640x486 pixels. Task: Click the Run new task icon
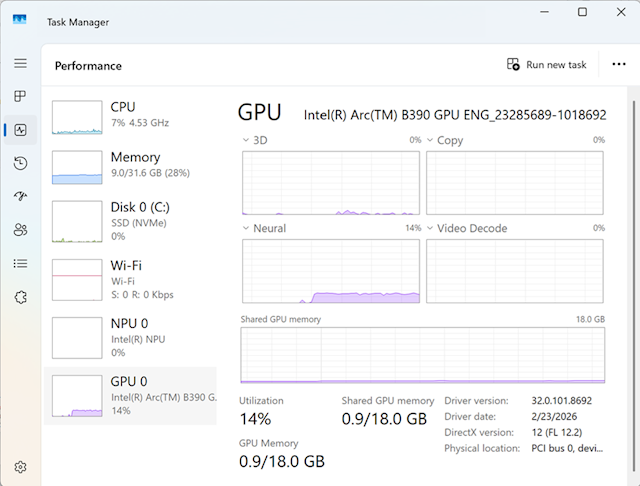pos(513,64)
